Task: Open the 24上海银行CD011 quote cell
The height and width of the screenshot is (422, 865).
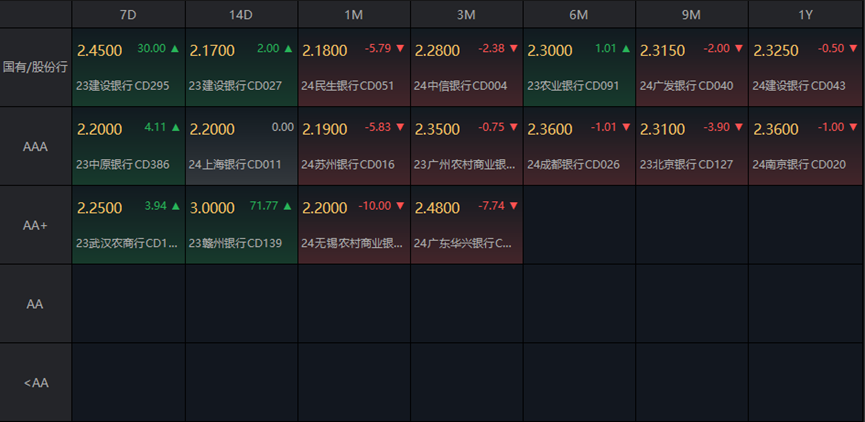Action: pos(242,146)
